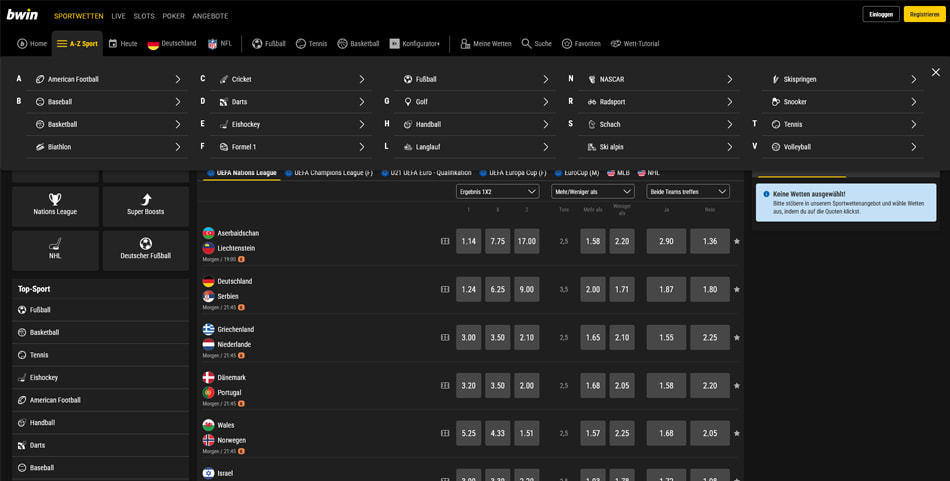Open Meine Wetten
Viewport: 950px width, 481px height.
485,44
